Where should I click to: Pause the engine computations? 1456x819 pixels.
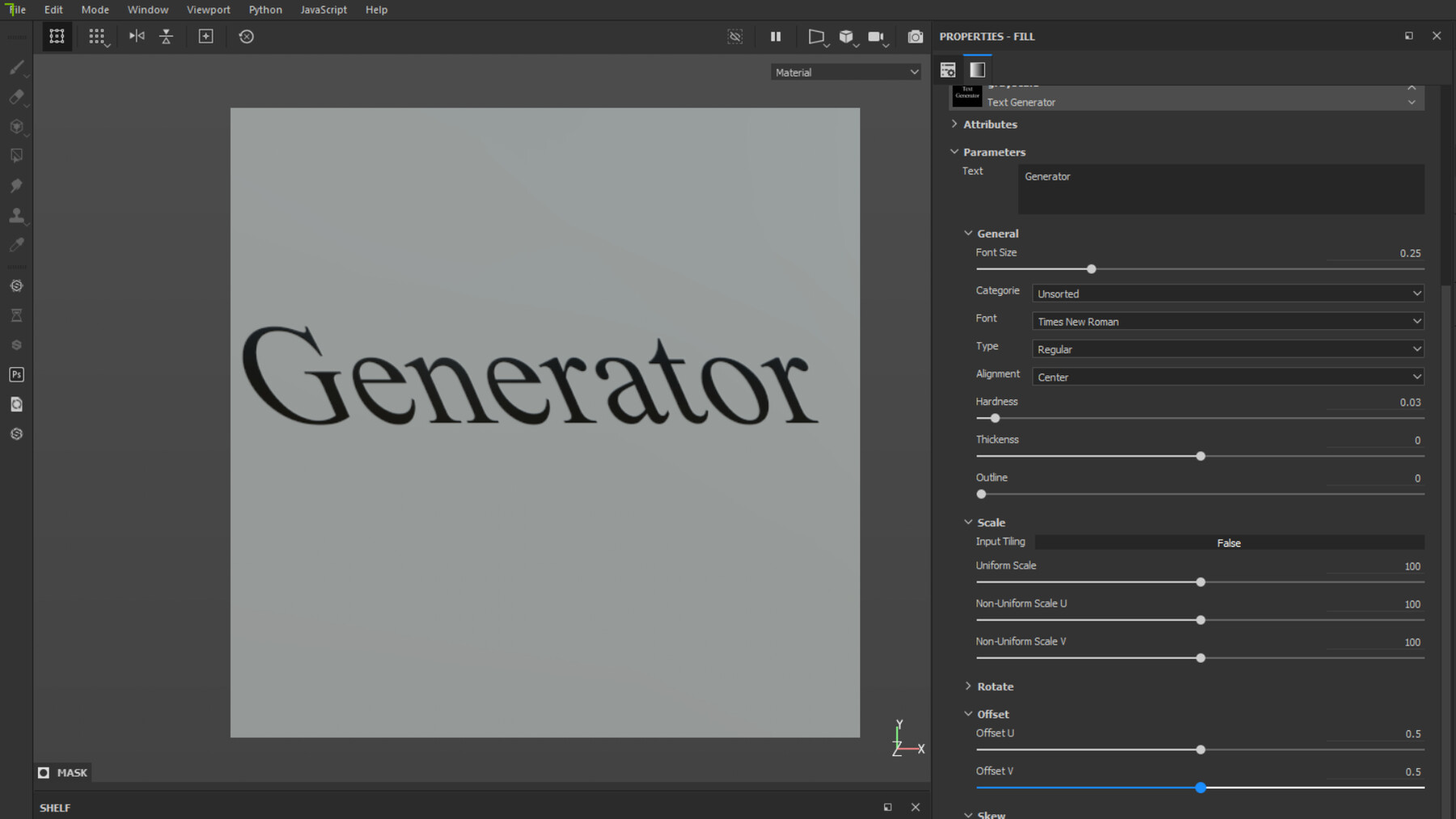[776, 36]
